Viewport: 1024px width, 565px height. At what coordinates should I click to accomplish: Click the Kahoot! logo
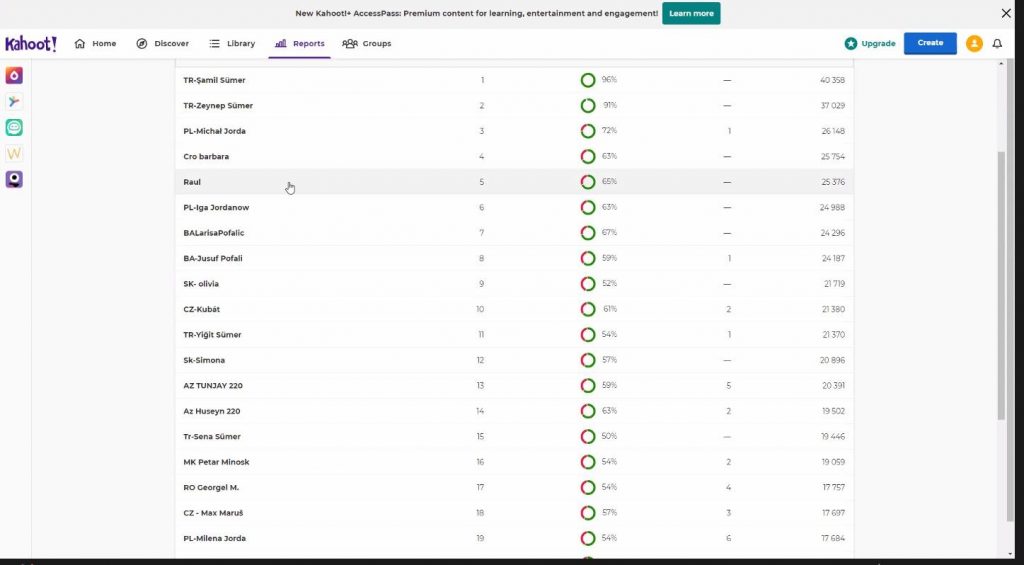pyautogui.click(x=31, y=44)
